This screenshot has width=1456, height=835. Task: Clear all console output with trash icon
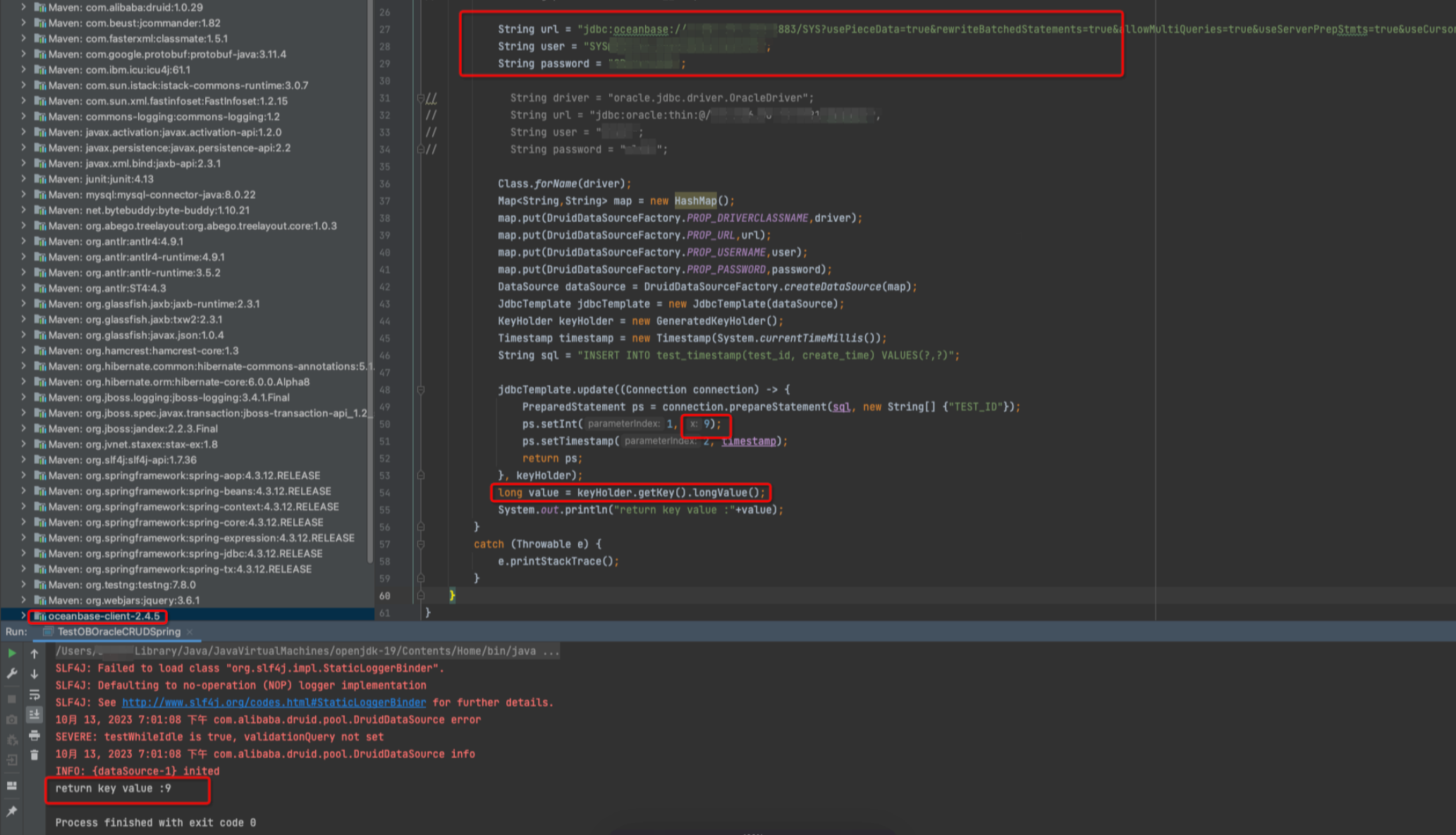[x=35, y=755]
